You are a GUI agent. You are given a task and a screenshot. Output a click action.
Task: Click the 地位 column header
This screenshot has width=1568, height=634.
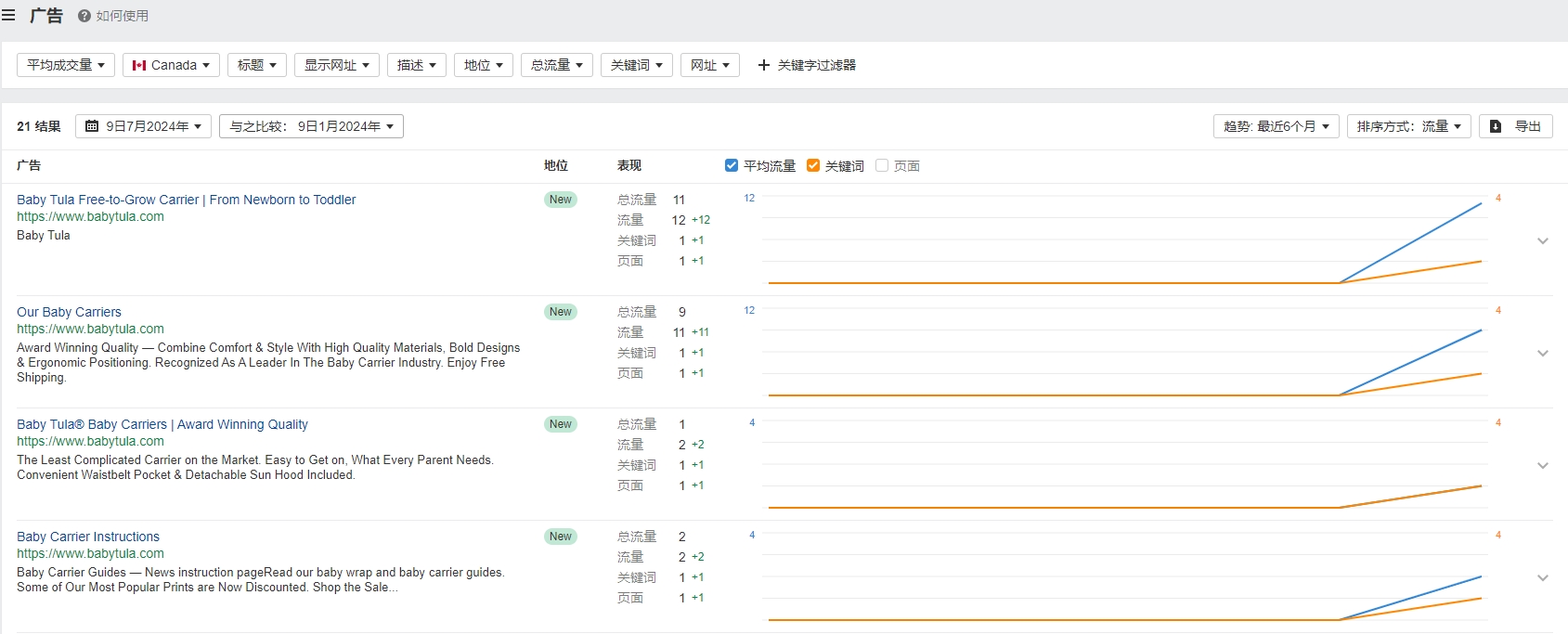(x=556, y=165)
